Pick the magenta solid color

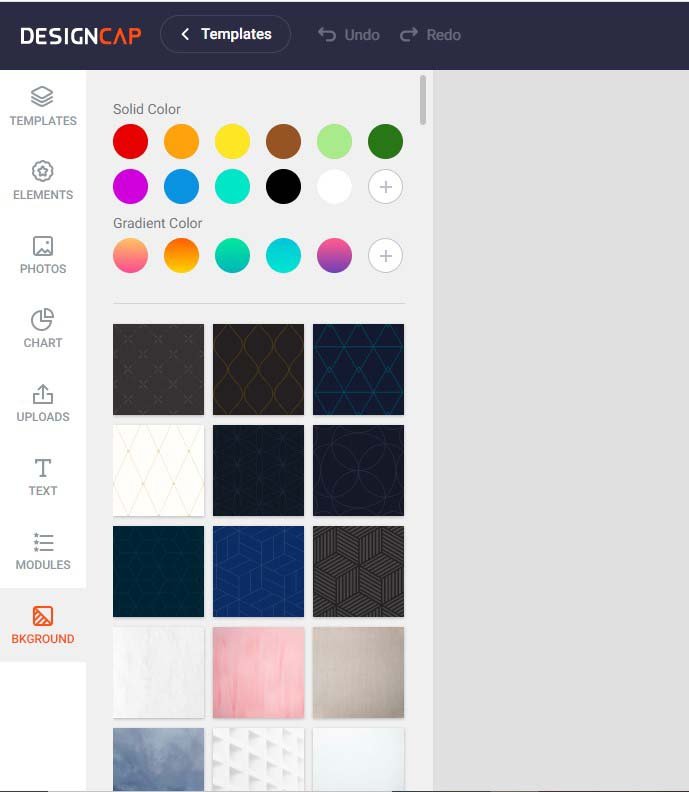point(130,187)
